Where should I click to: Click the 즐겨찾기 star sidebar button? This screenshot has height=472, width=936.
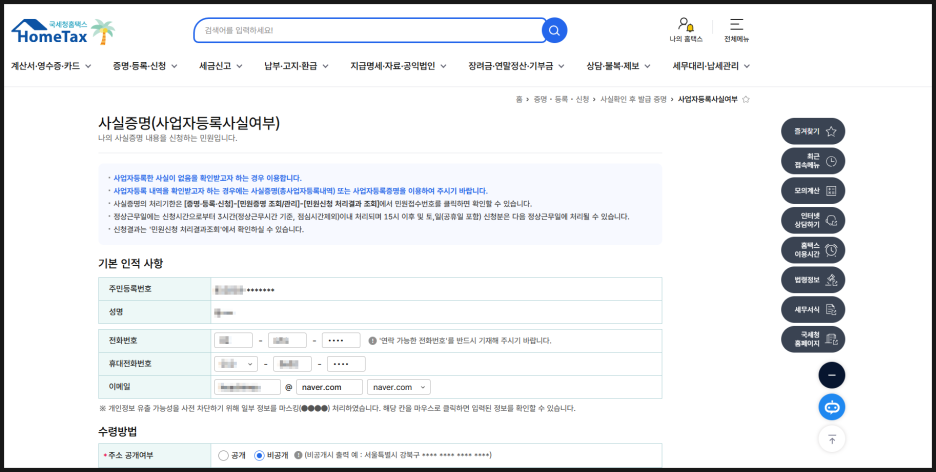coord(813,131)
